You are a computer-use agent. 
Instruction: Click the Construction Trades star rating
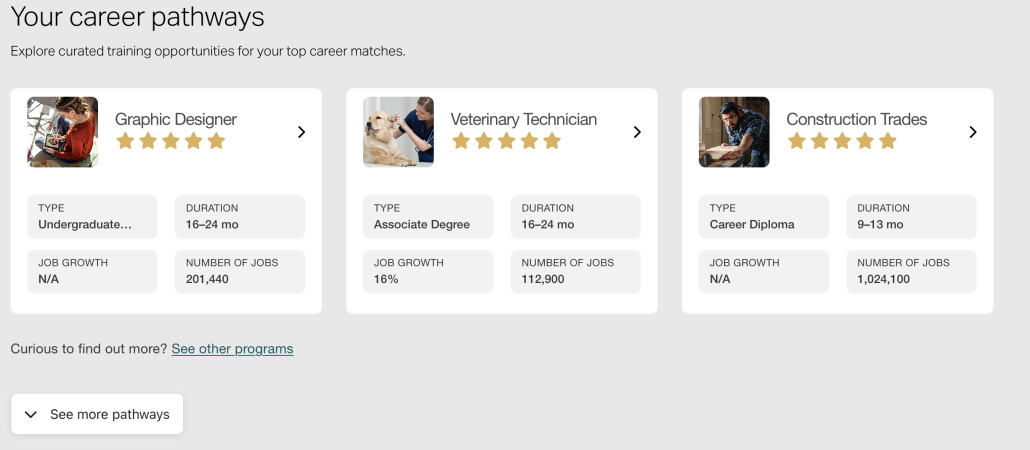(x=843, y=141)
